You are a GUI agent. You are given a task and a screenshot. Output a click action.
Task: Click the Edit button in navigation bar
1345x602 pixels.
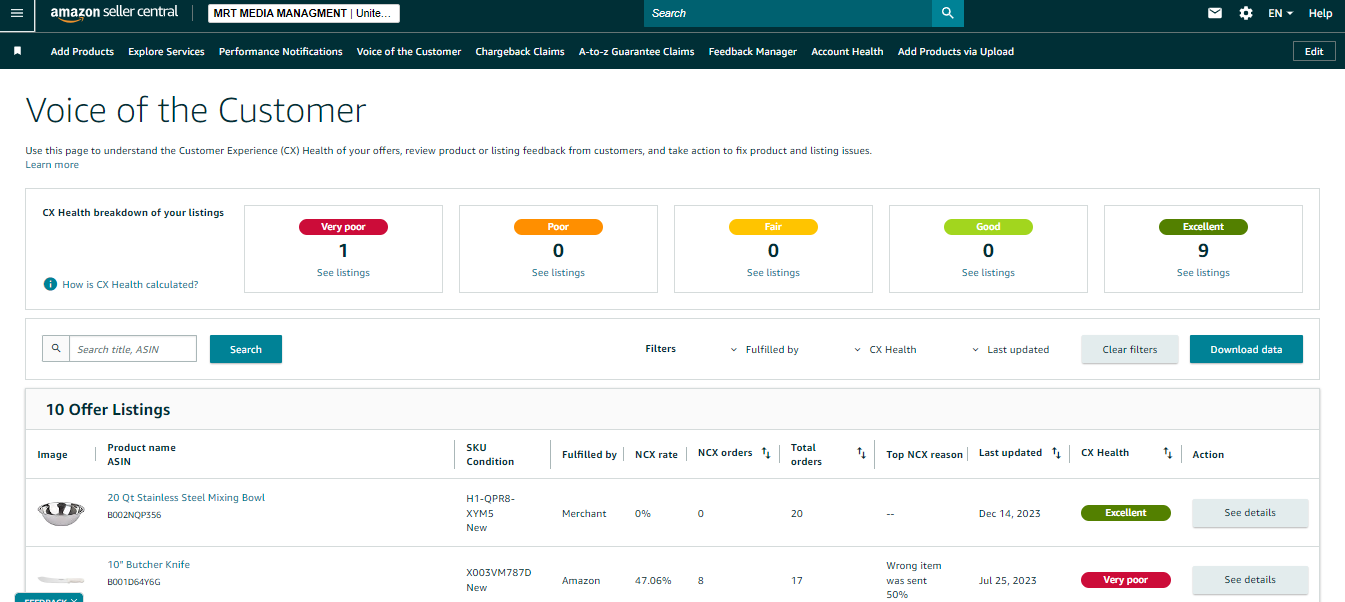pyautogui.click(x=1314, y=51)
